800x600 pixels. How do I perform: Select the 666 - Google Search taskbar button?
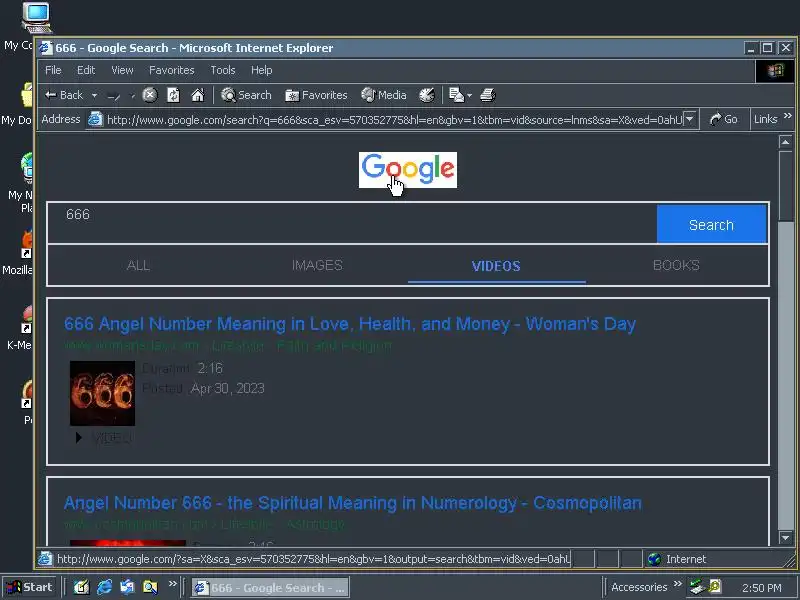270,588
